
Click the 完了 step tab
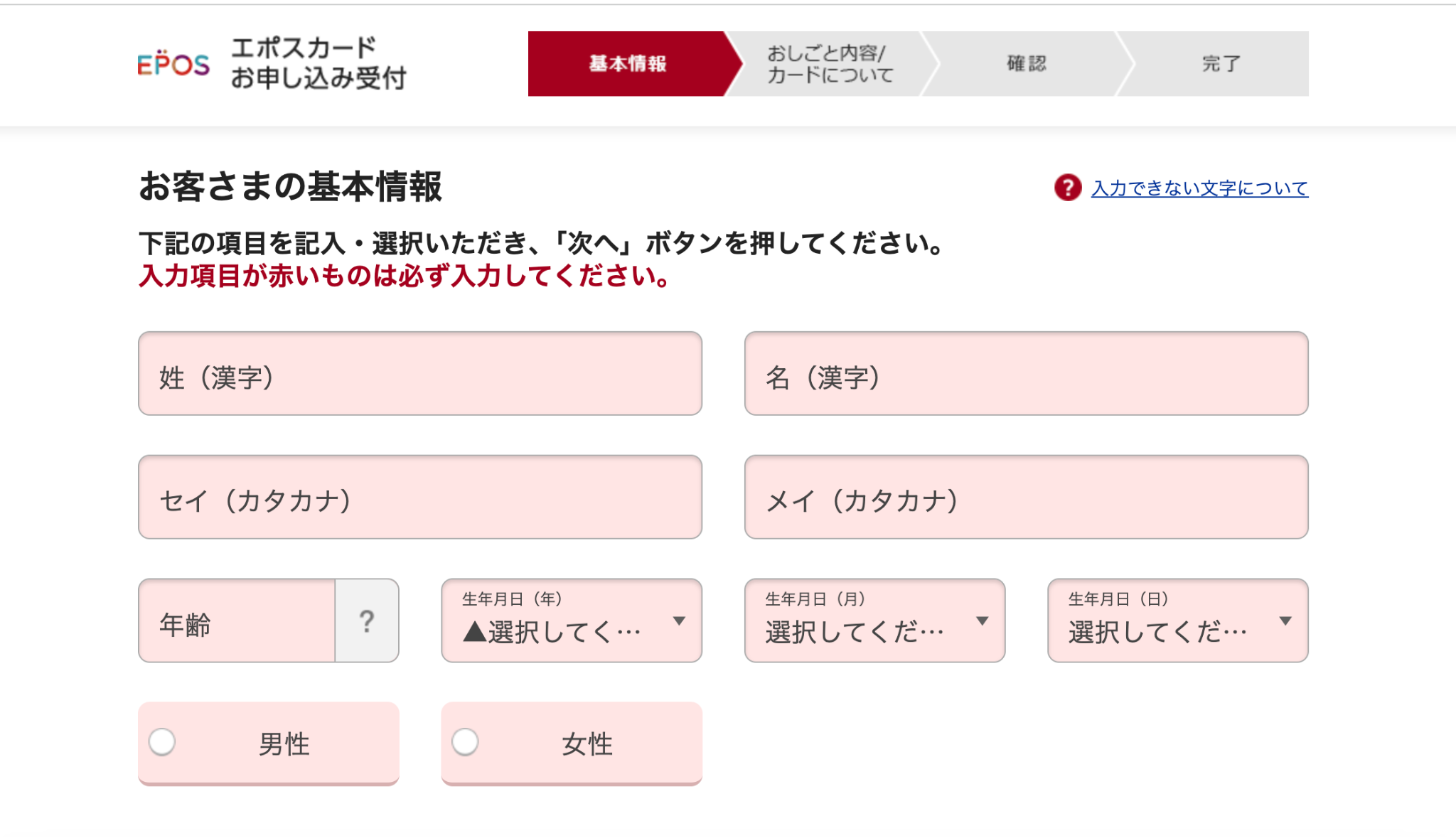pos(1221,64)
